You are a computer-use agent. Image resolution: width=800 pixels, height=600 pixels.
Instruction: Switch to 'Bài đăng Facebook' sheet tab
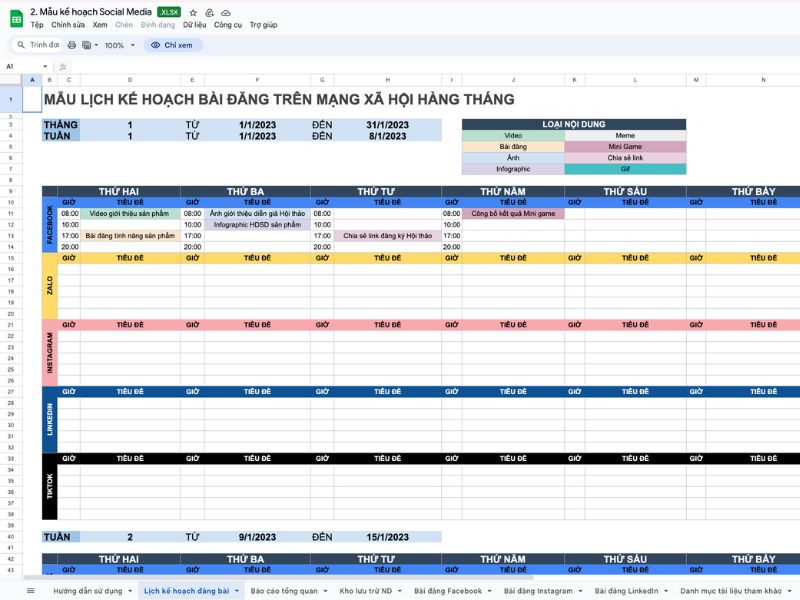click(x=447, y=591)
